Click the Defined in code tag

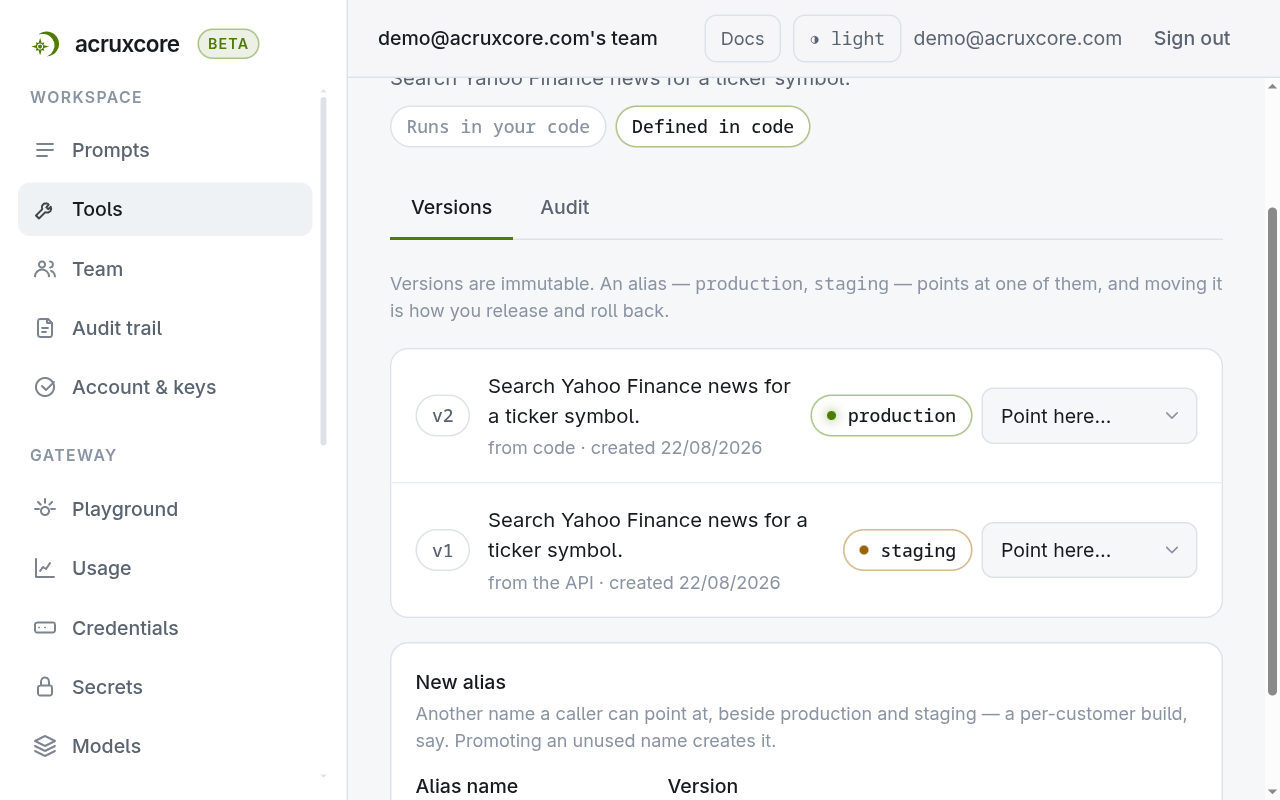[x=713, y=127]
